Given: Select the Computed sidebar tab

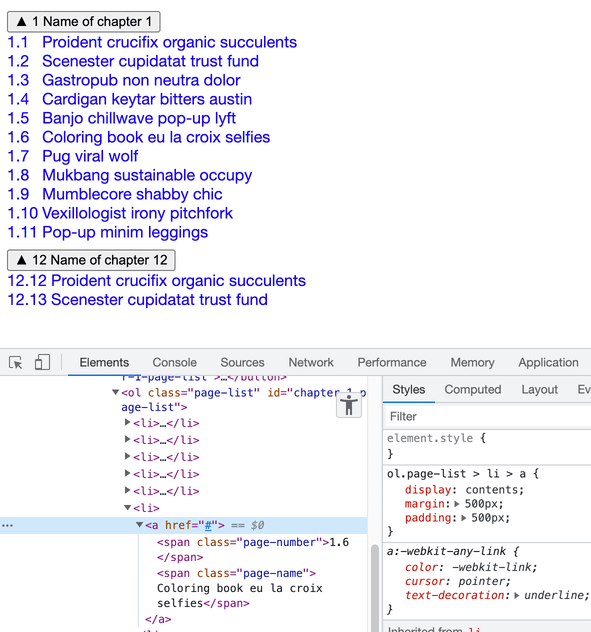Looking at the screenshot, I should pos(473,389).
